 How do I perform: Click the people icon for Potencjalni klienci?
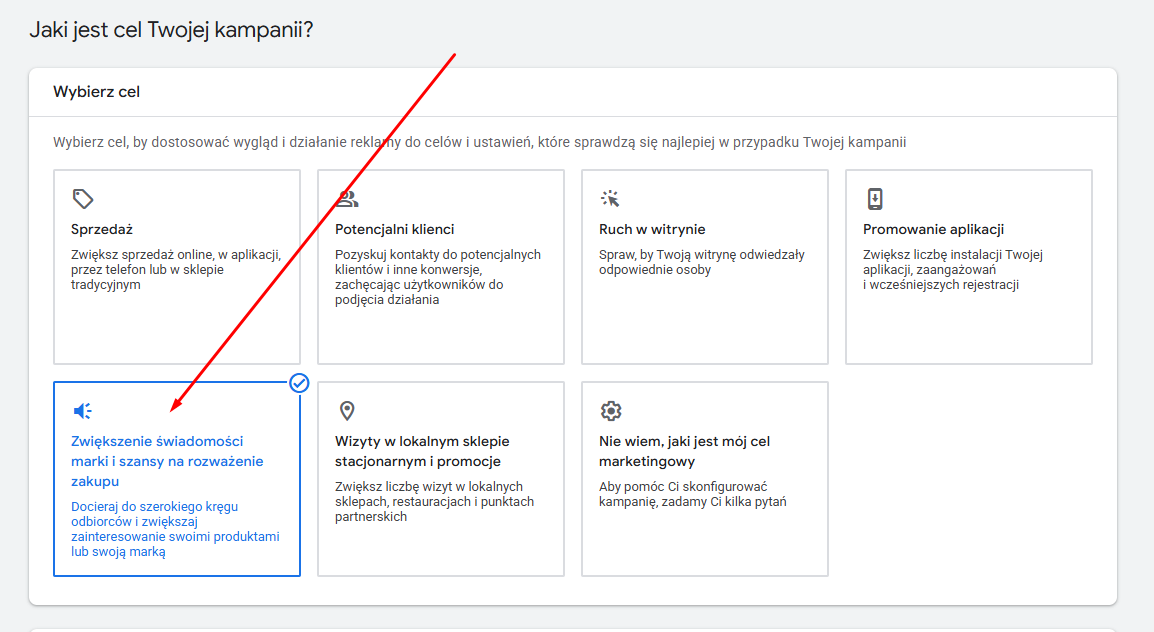[x=347, y=198]
